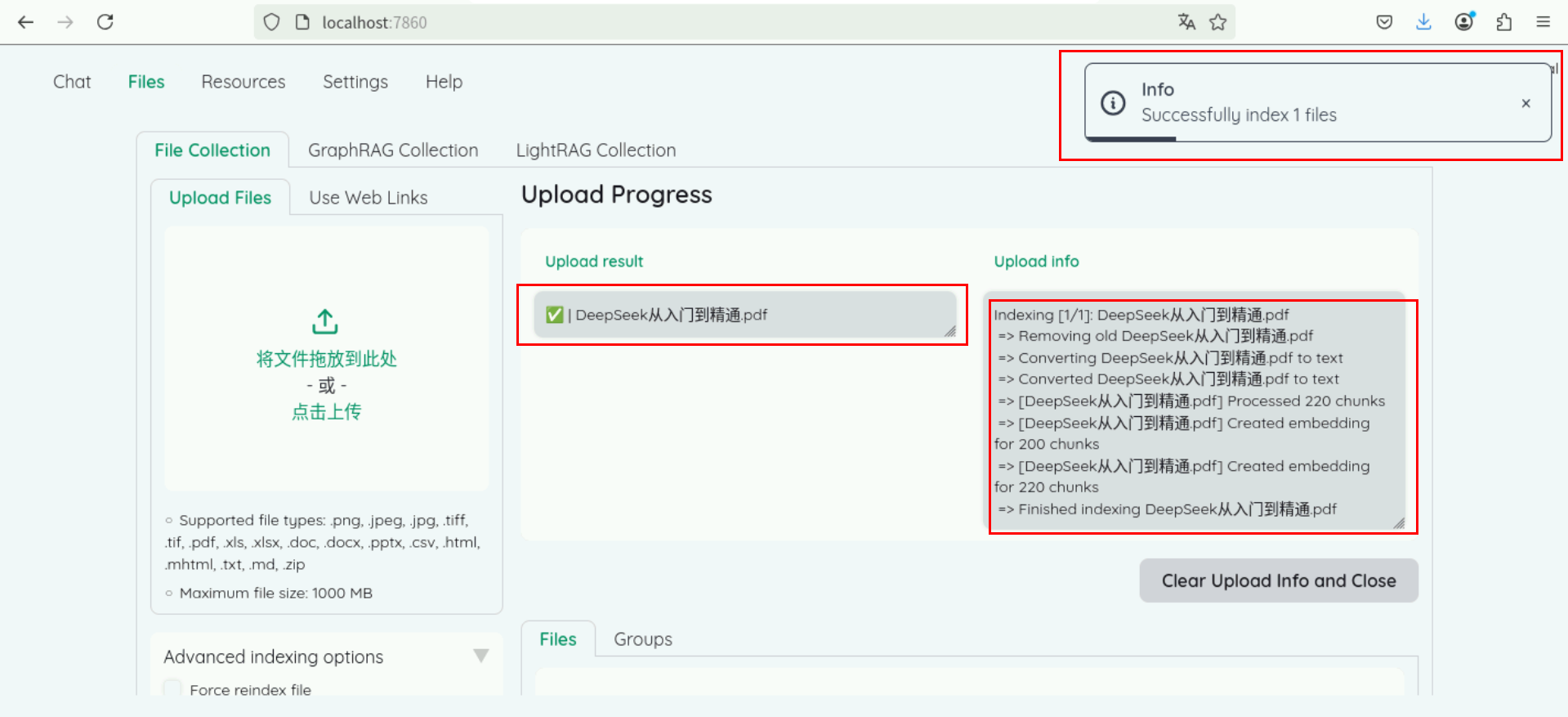Click the browser forward arrow
1568x717 pixels.
pyautogui.click(x=65, y=22)
